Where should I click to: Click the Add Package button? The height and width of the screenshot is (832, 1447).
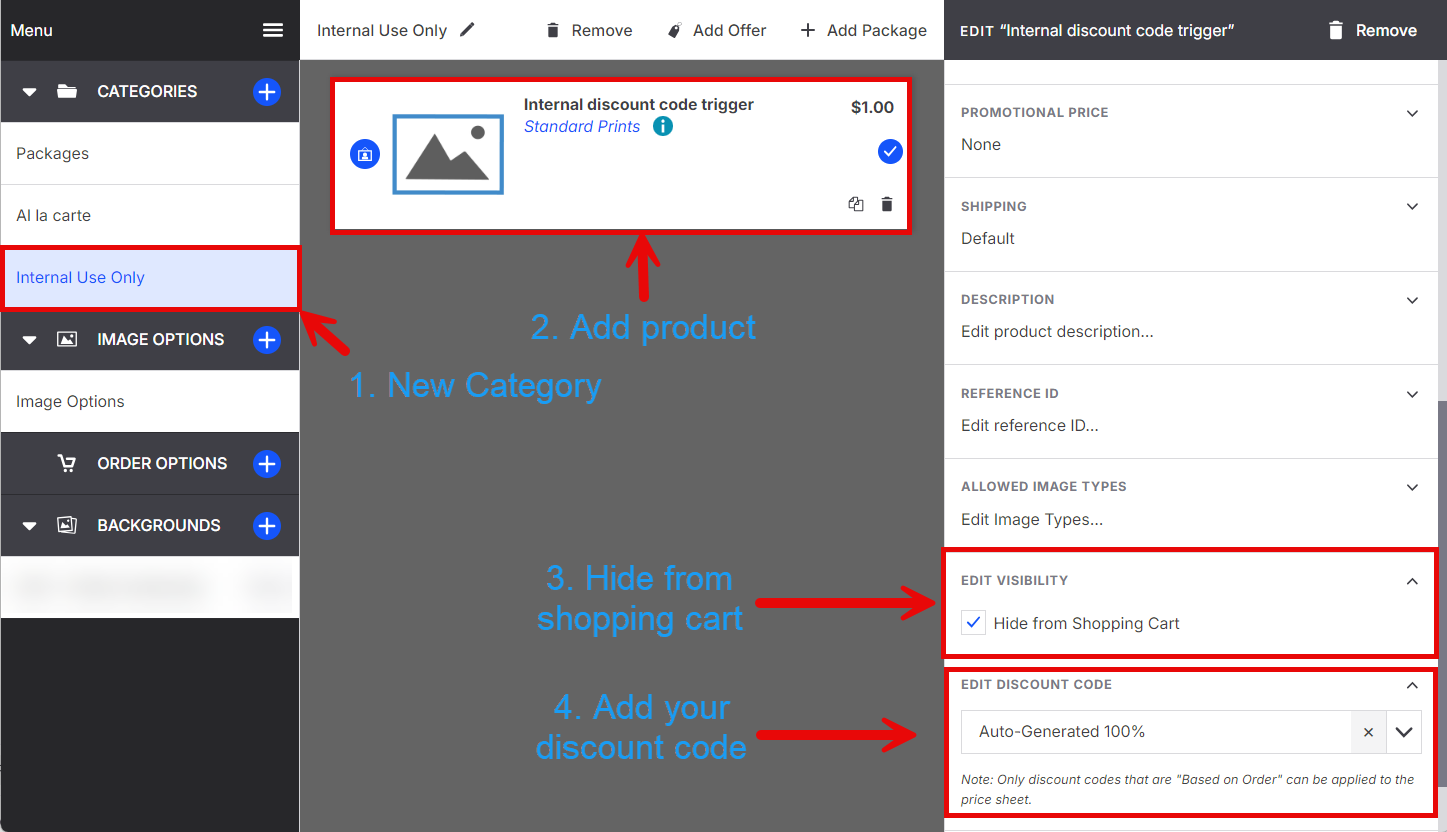coord(864,30)
